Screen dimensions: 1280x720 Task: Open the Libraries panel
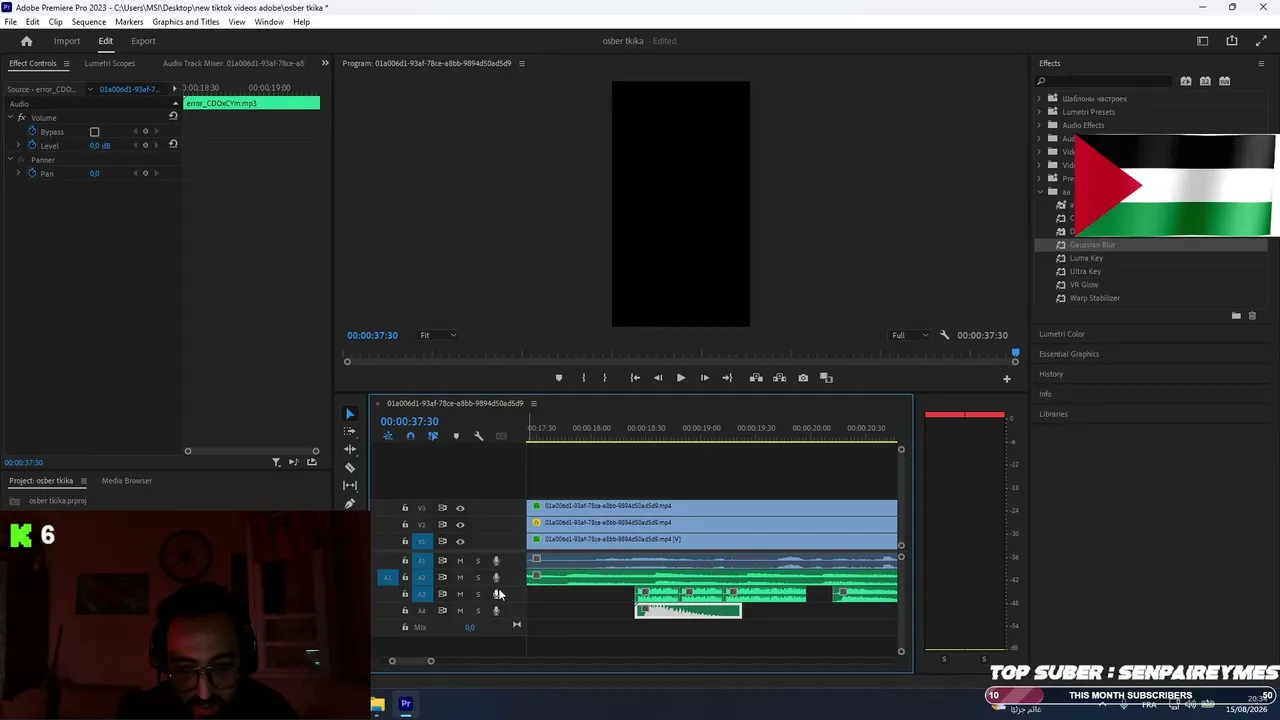(1053, 414)
